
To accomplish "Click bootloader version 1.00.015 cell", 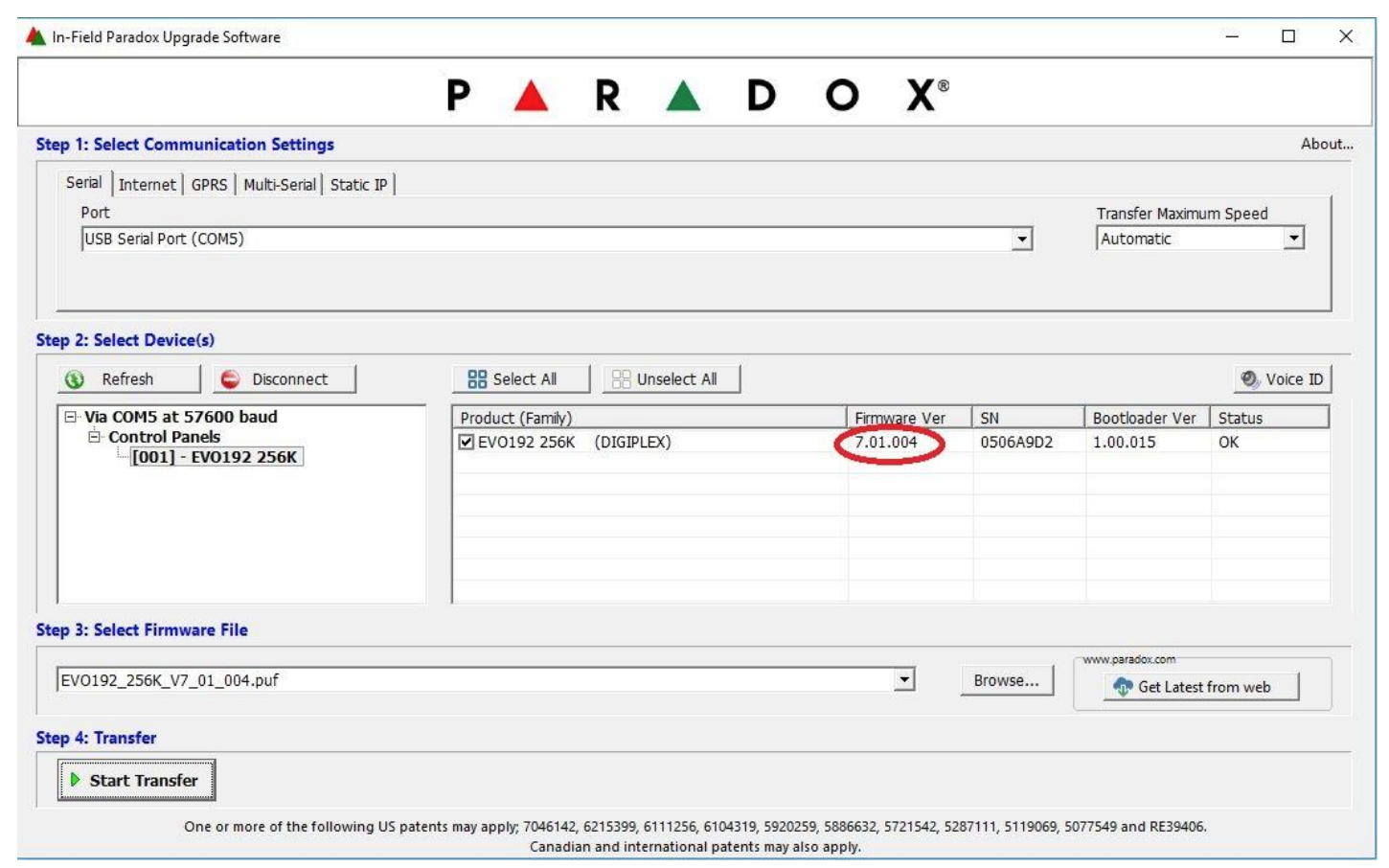I will coord(1125,443).
